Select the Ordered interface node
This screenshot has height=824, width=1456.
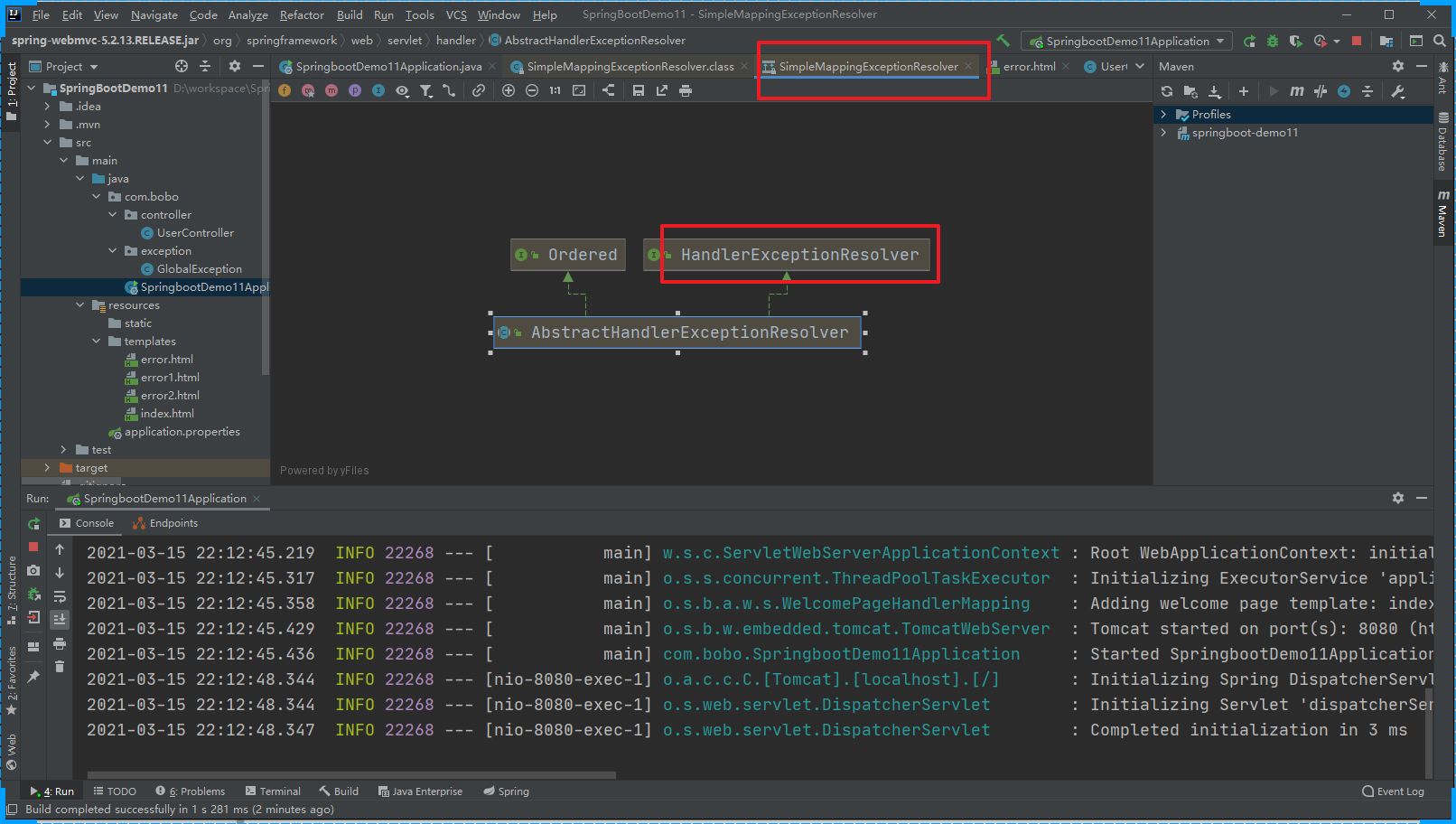pyautogui.click(x=568, y=255)
